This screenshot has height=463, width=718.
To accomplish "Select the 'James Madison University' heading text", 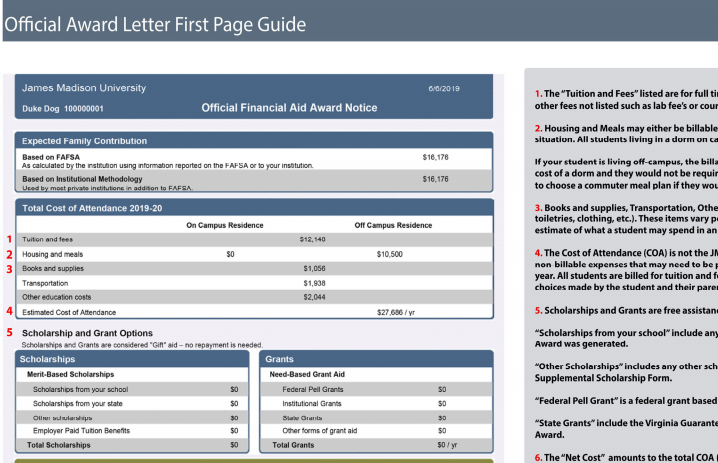I will coord(84,88).
